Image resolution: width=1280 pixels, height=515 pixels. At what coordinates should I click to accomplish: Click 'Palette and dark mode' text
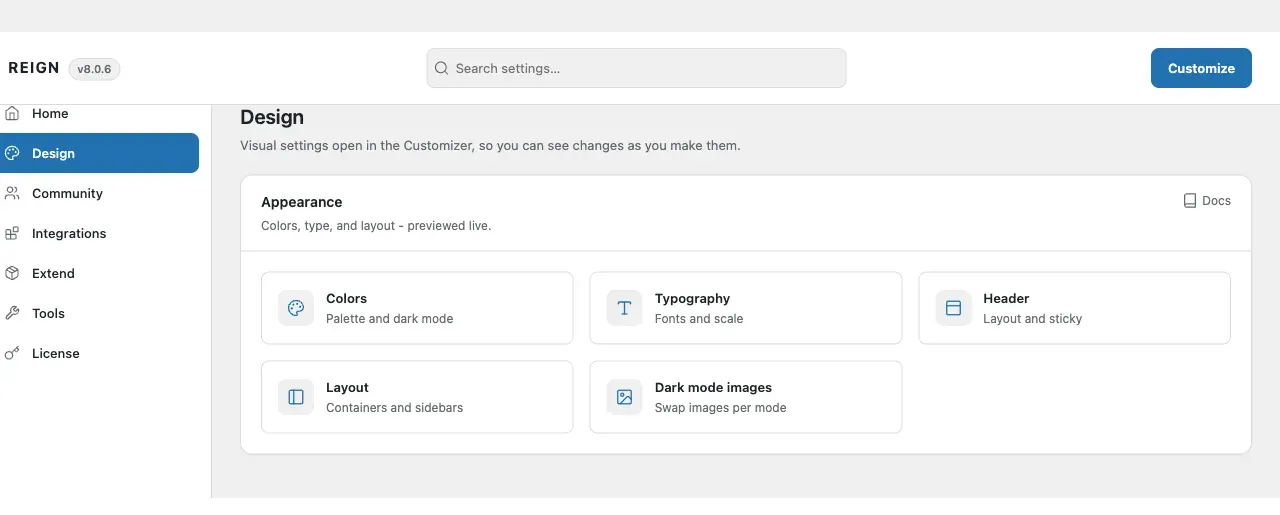pyautogui.click(x=389, y=319)
